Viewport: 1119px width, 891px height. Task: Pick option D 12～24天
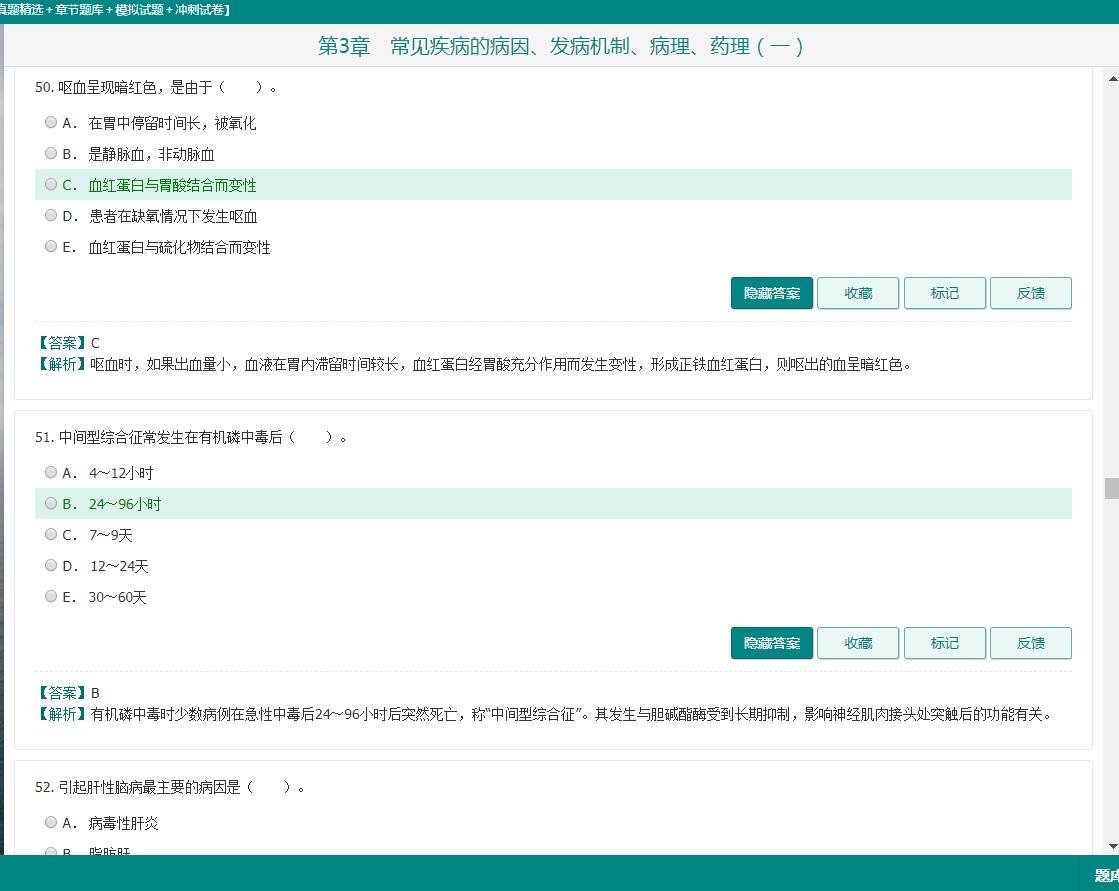tap(51, 565)
